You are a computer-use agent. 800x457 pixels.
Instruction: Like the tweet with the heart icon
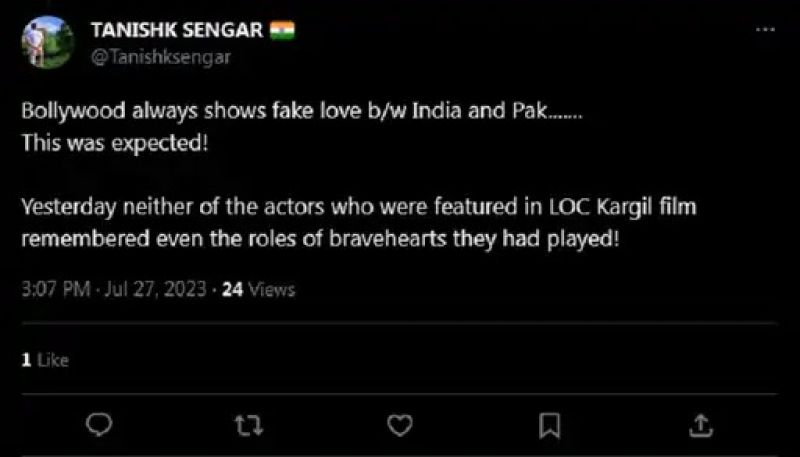[399, 426]
